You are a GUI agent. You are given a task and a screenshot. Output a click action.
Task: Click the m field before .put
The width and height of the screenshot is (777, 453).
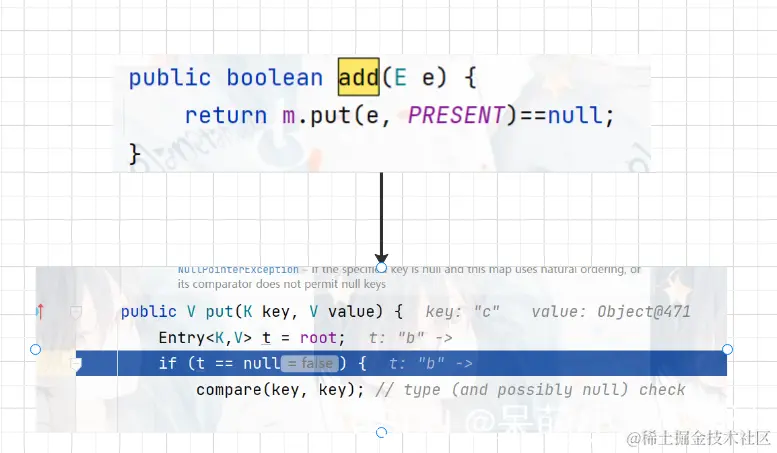point(289,116)
